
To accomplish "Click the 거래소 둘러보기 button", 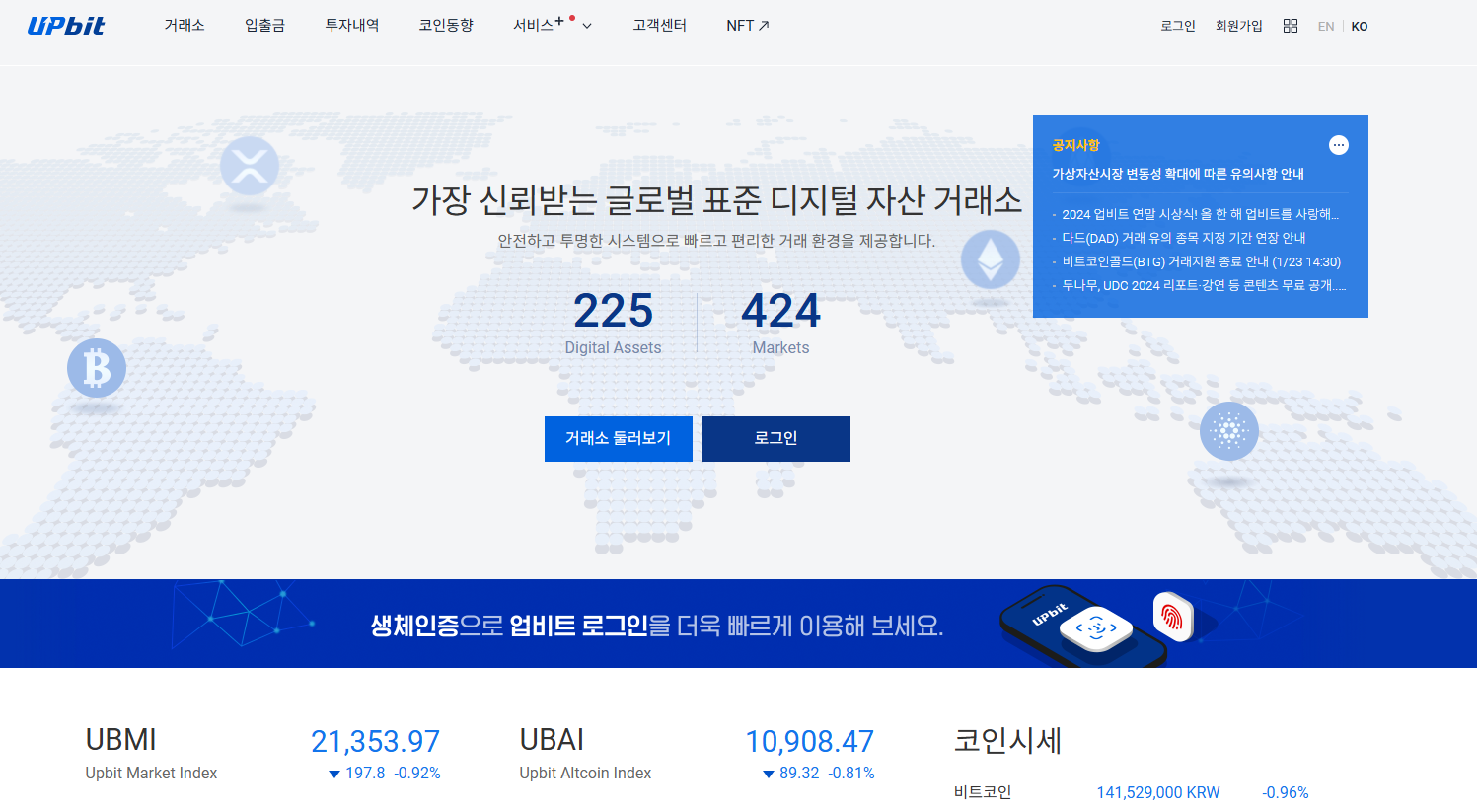I will (x=619, y=439).
